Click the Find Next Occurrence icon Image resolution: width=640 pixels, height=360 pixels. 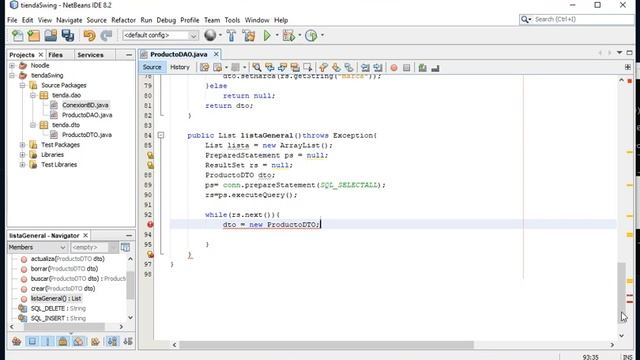pyautogui.click(x=282, y=67)
